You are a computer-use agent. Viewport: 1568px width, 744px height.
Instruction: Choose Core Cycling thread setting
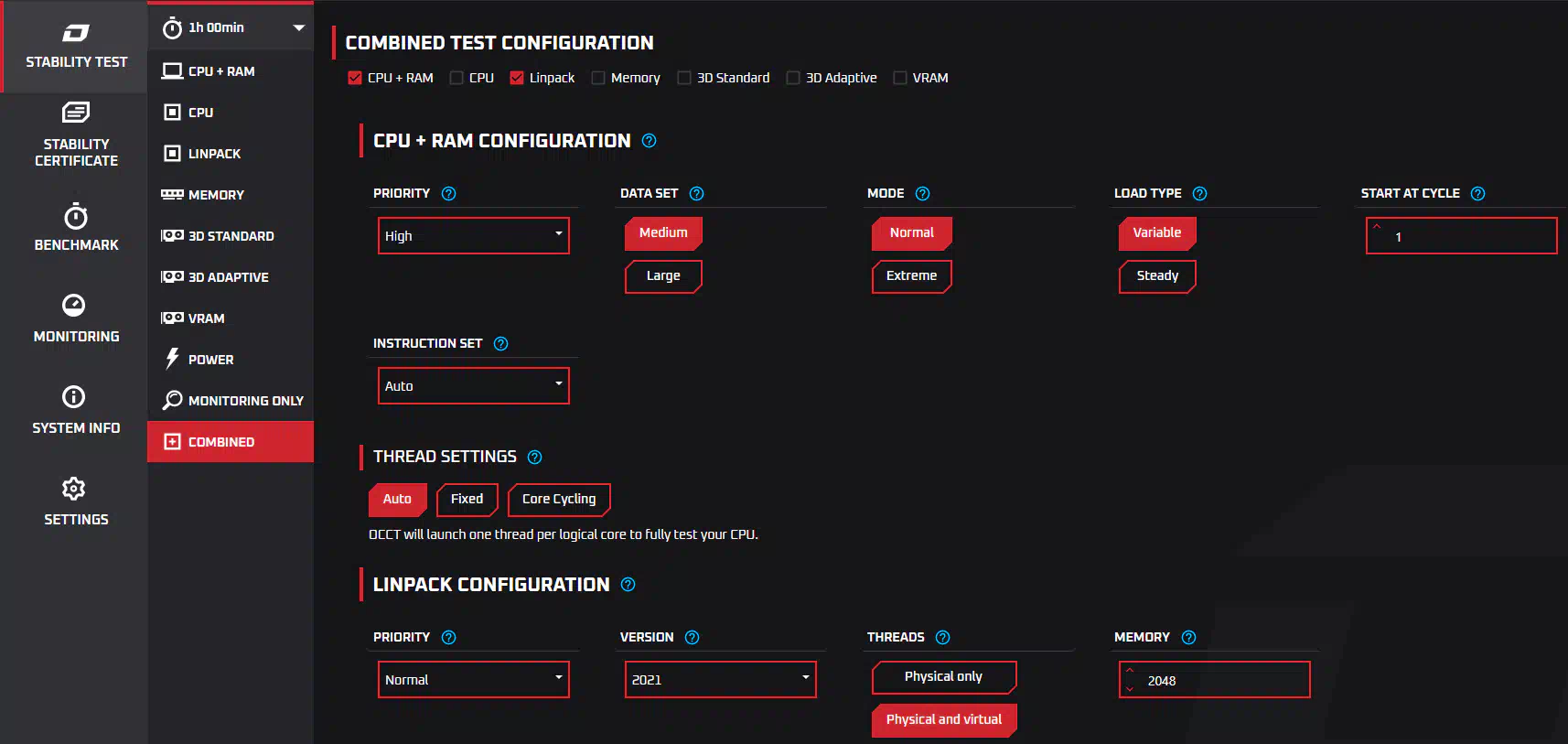tap(559, 500)
